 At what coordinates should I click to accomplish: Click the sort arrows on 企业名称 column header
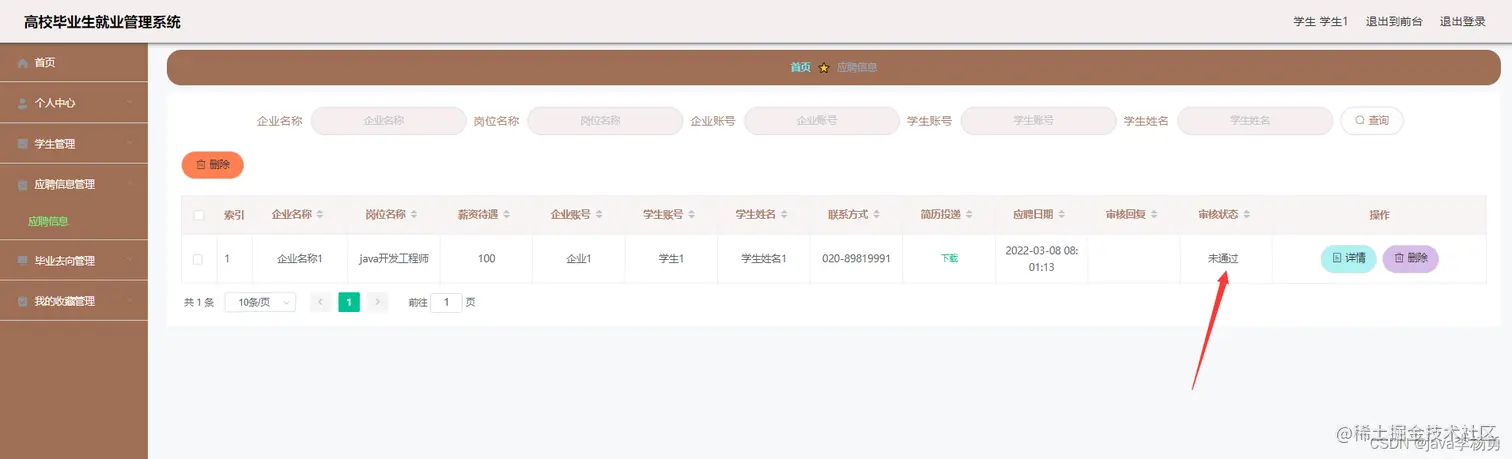(321, 215)
